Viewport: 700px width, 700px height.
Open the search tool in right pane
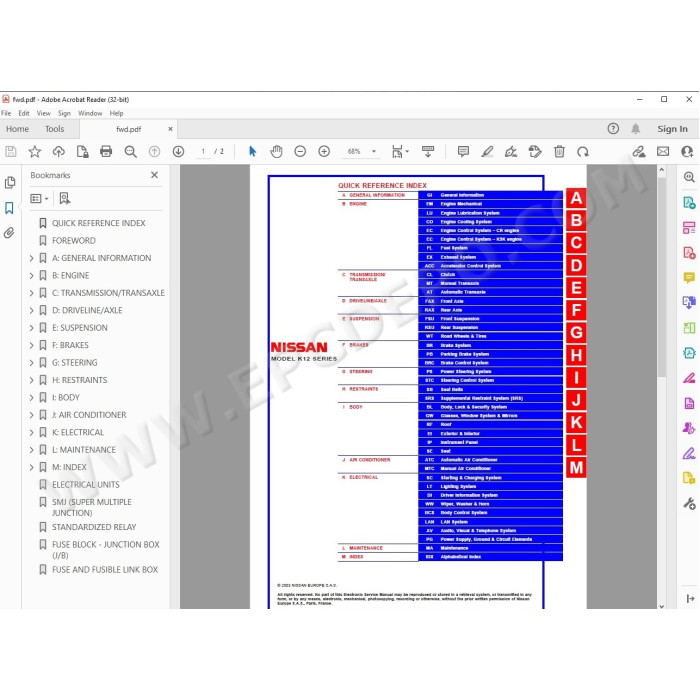(689, 177)
